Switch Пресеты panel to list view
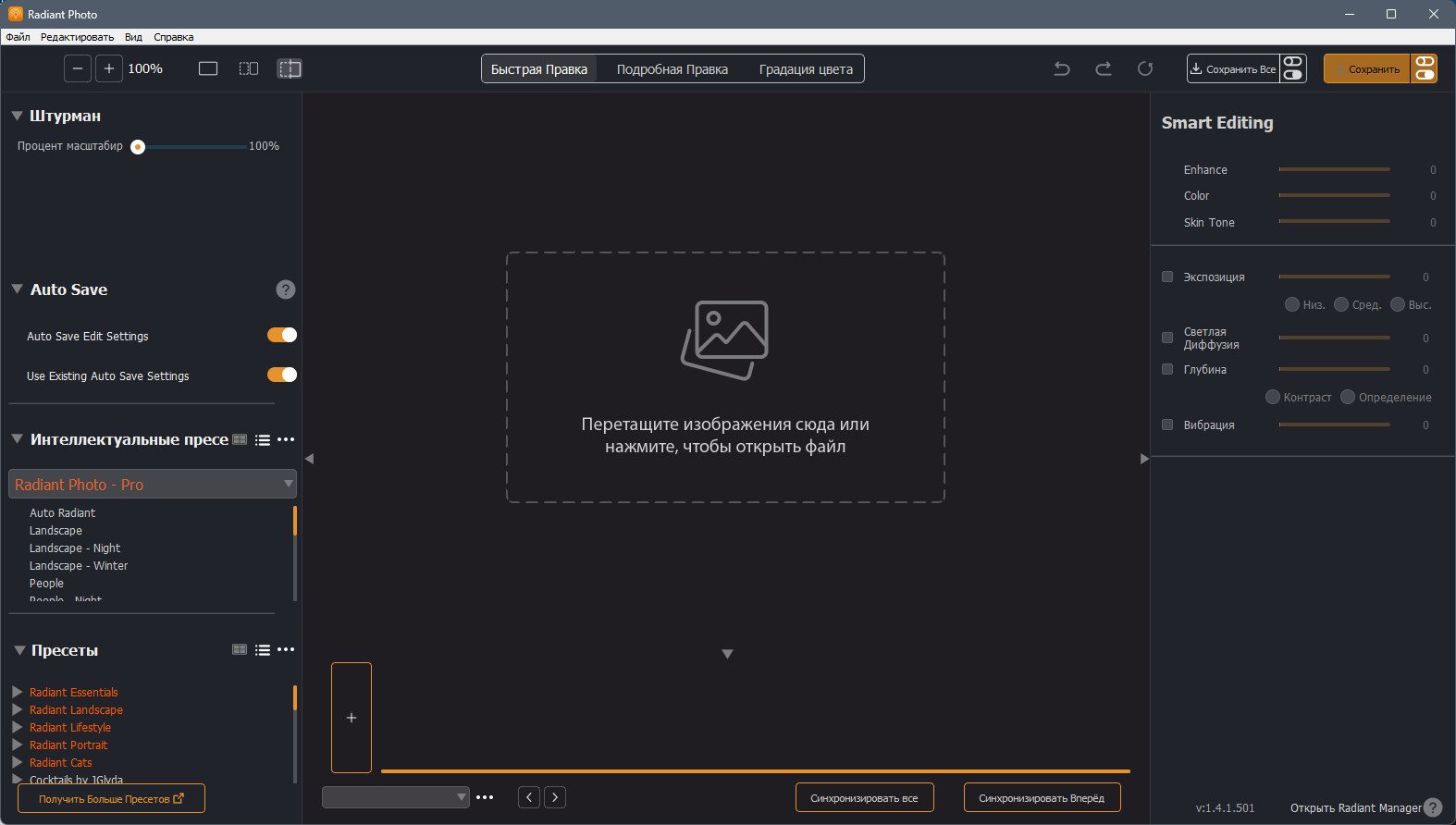1456x825 pixels. click(x=263, y=650)
